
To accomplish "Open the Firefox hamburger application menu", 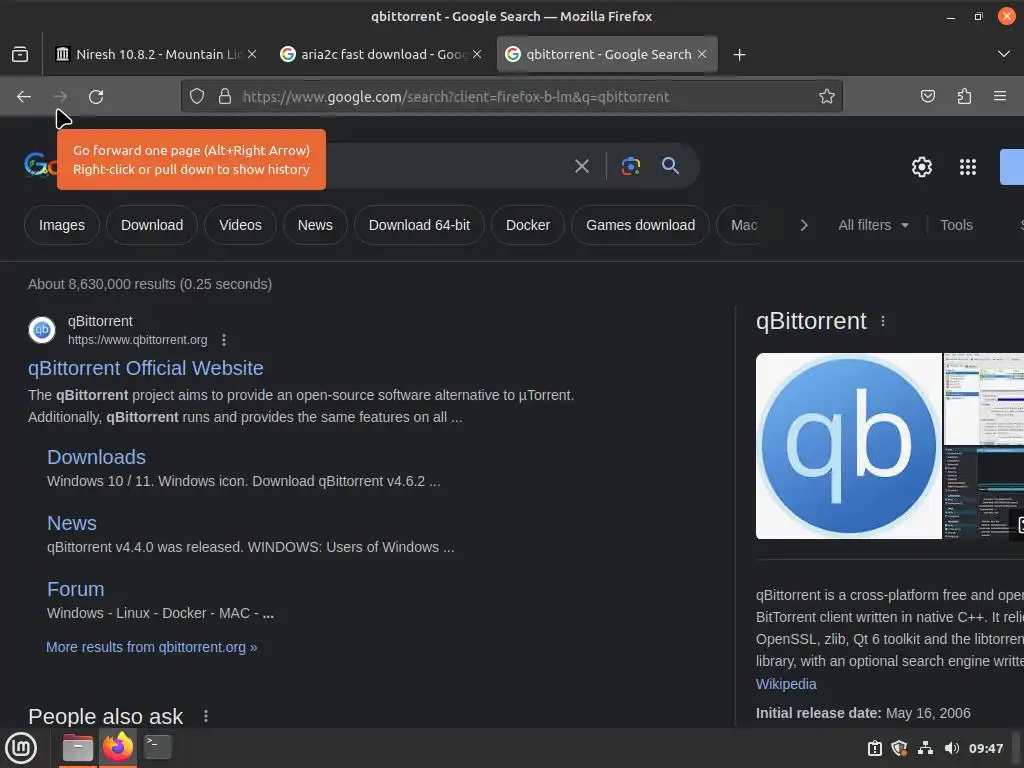I will pos(1000,97).
